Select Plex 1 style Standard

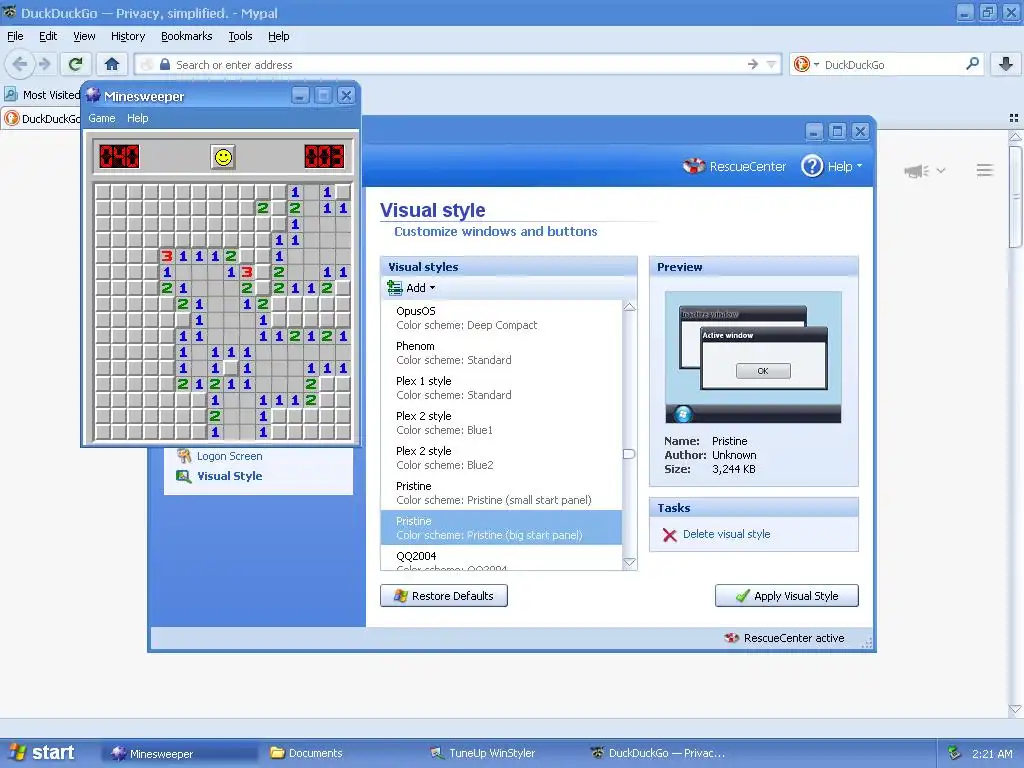coord(502,388)
